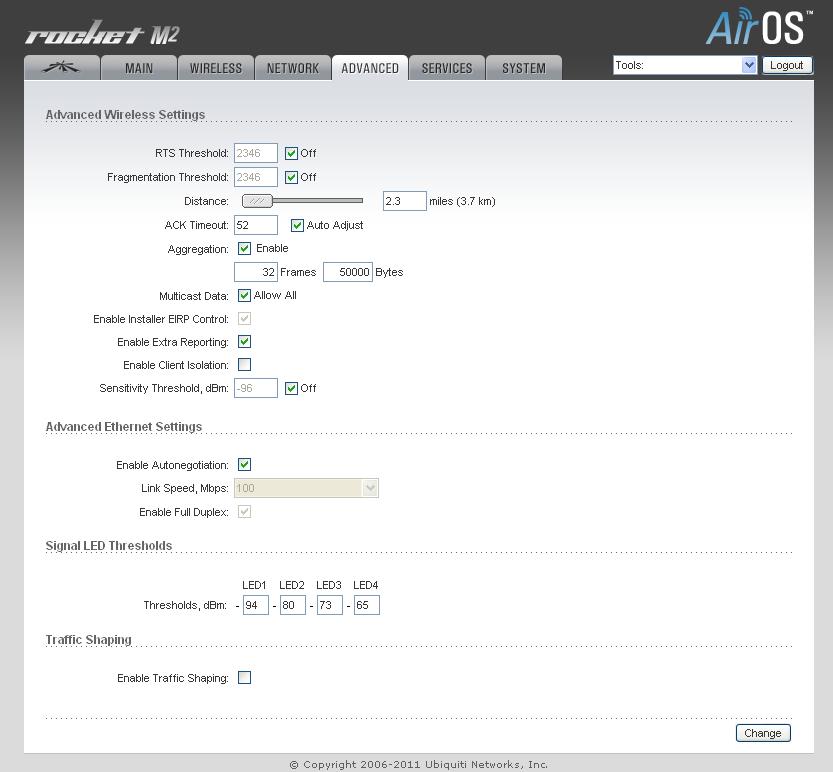Viewport: 833px width, 772px height.
Task: Click the ACK Timeout input field
Action: (256, 225)
